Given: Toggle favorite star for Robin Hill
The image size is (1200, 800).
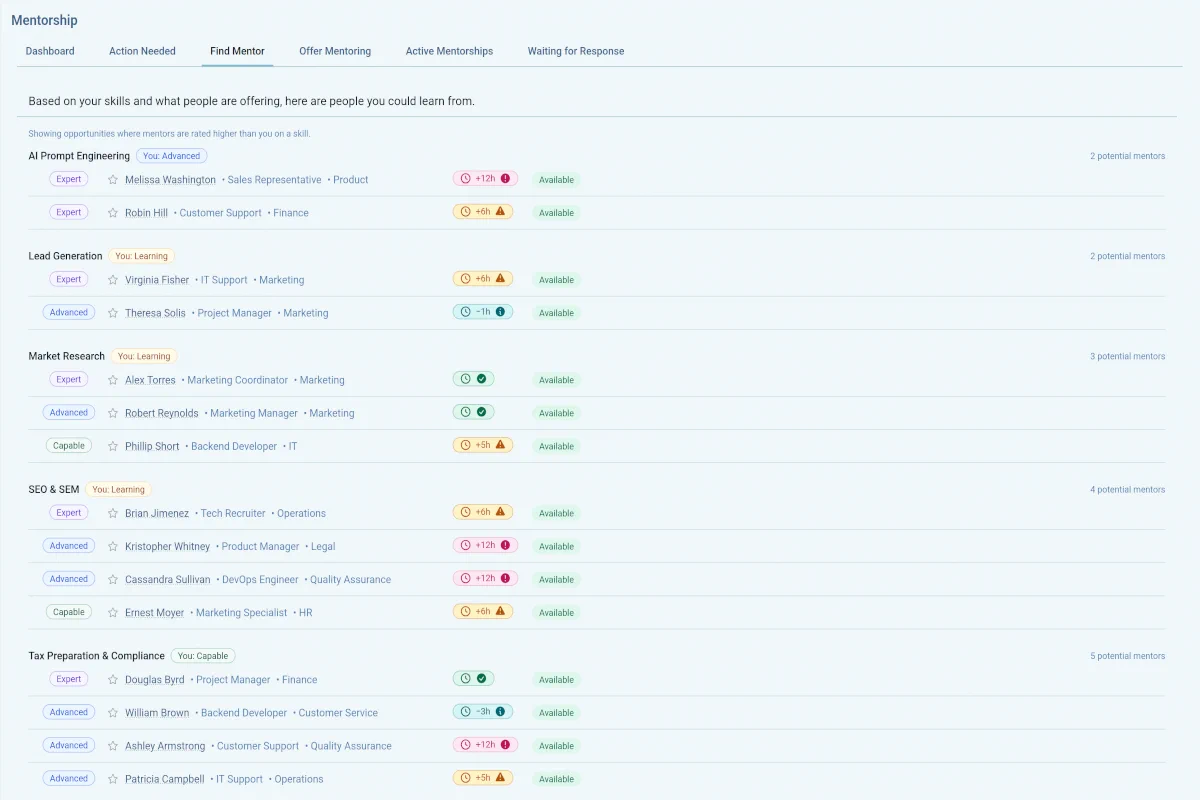Looking at the screenshot, I should [113, 213].
